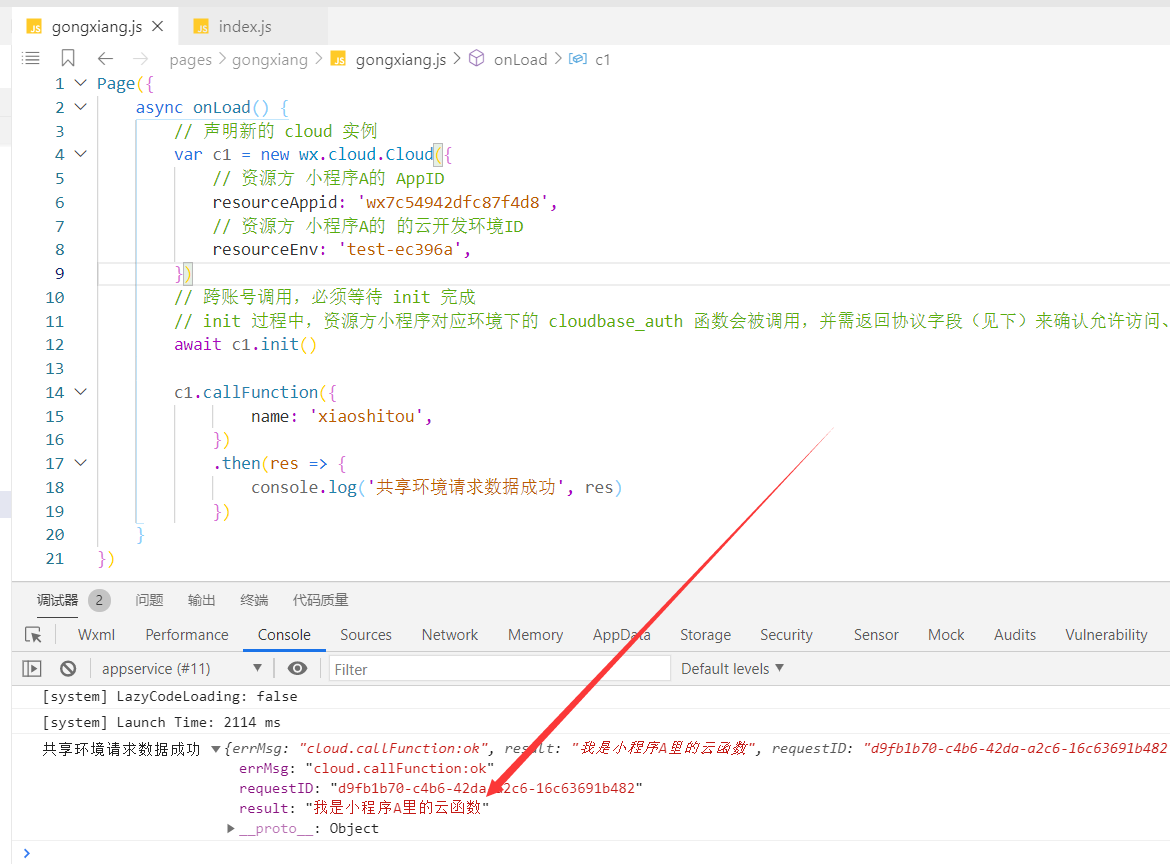Click the result property line in console

coord(364,808)
